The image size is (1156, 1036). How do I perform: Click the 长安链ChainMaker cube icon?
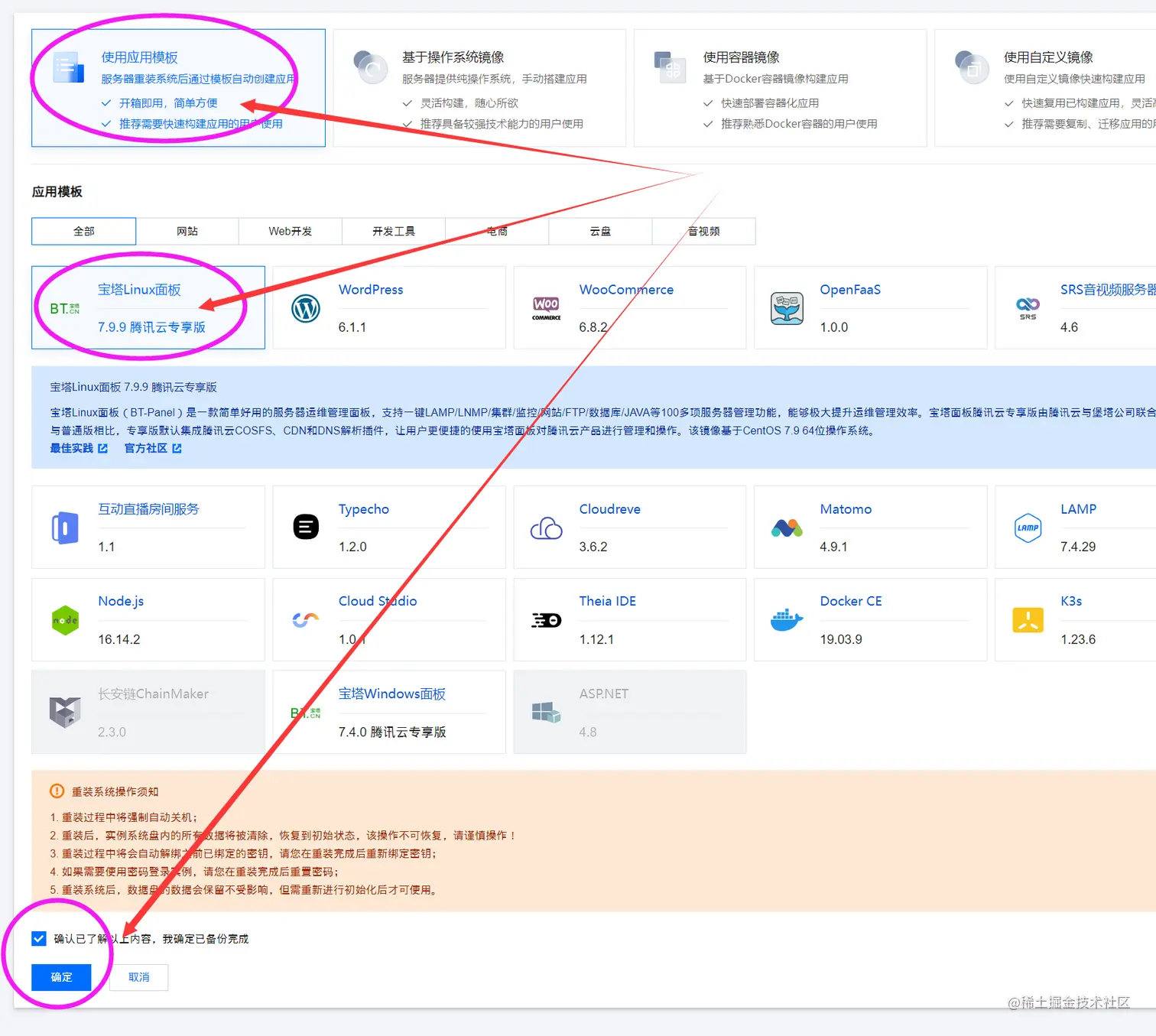click(65, 713)
